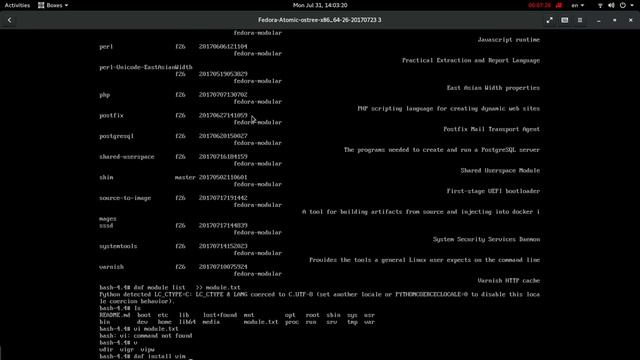Click 'perl-Unicode-EastAsianWidth' module name
Viewport: 640px width, 360px height.
click(146, 67)
